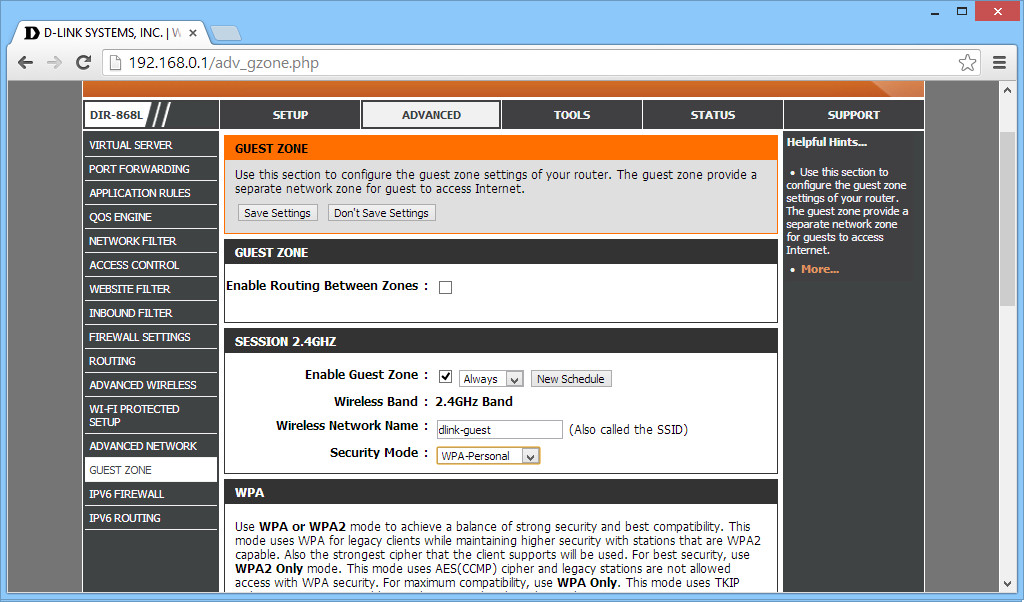1024x602 pixels.
Task: Click the browser back arrow
Action: click(26, 62)
